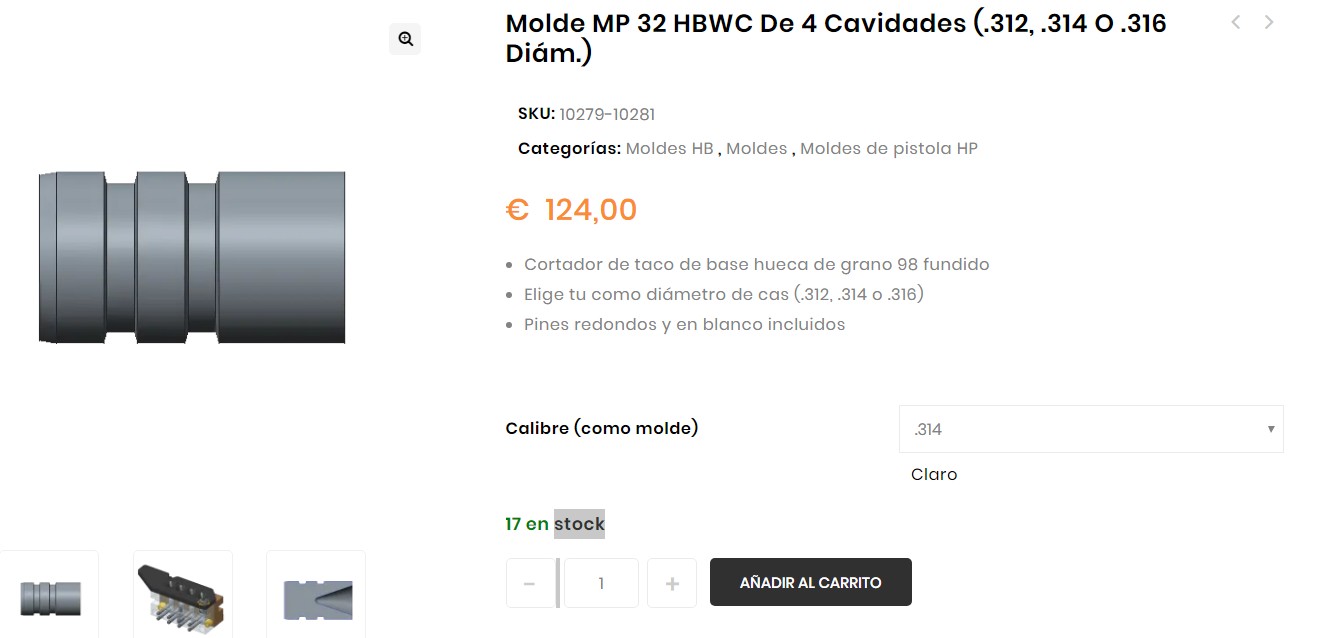Select the bullet cross-section thumbnail

pos(316,597)
